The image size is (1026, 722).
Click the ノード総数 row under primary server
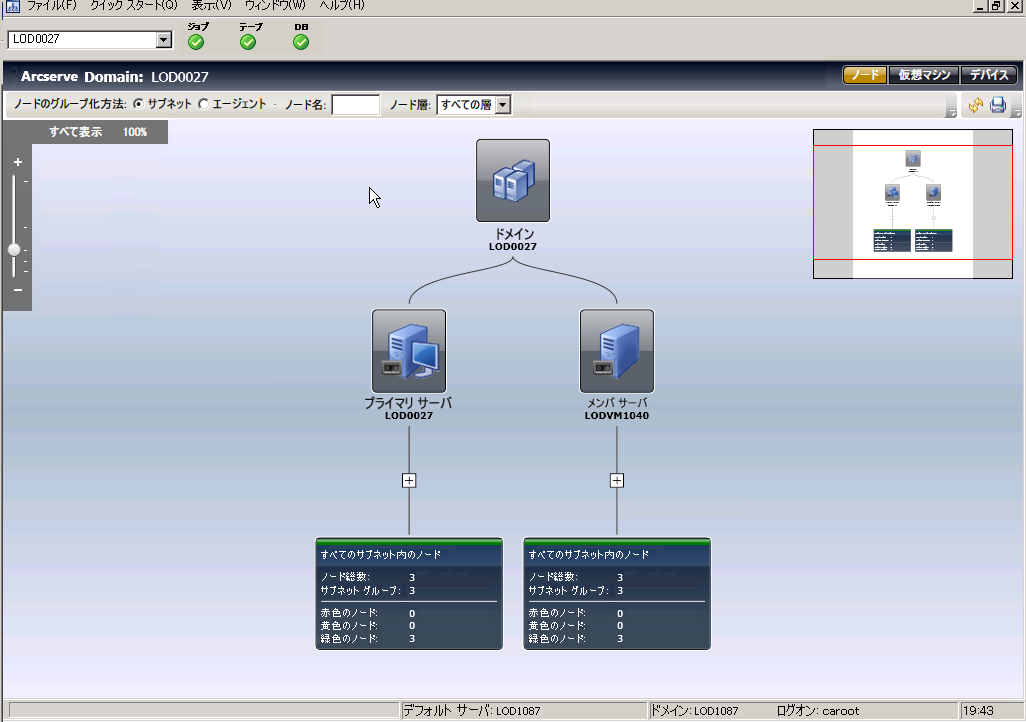click(368, 577)
